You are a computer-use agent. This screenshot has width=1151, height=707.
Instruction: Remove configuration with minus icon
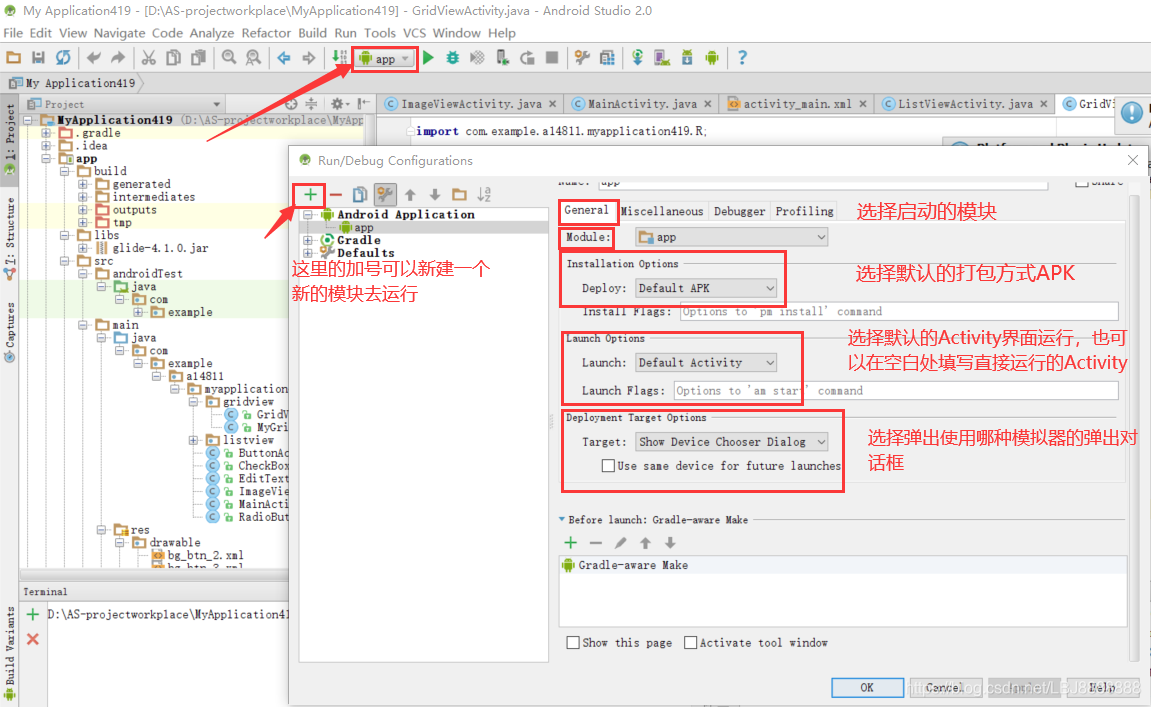335,195
